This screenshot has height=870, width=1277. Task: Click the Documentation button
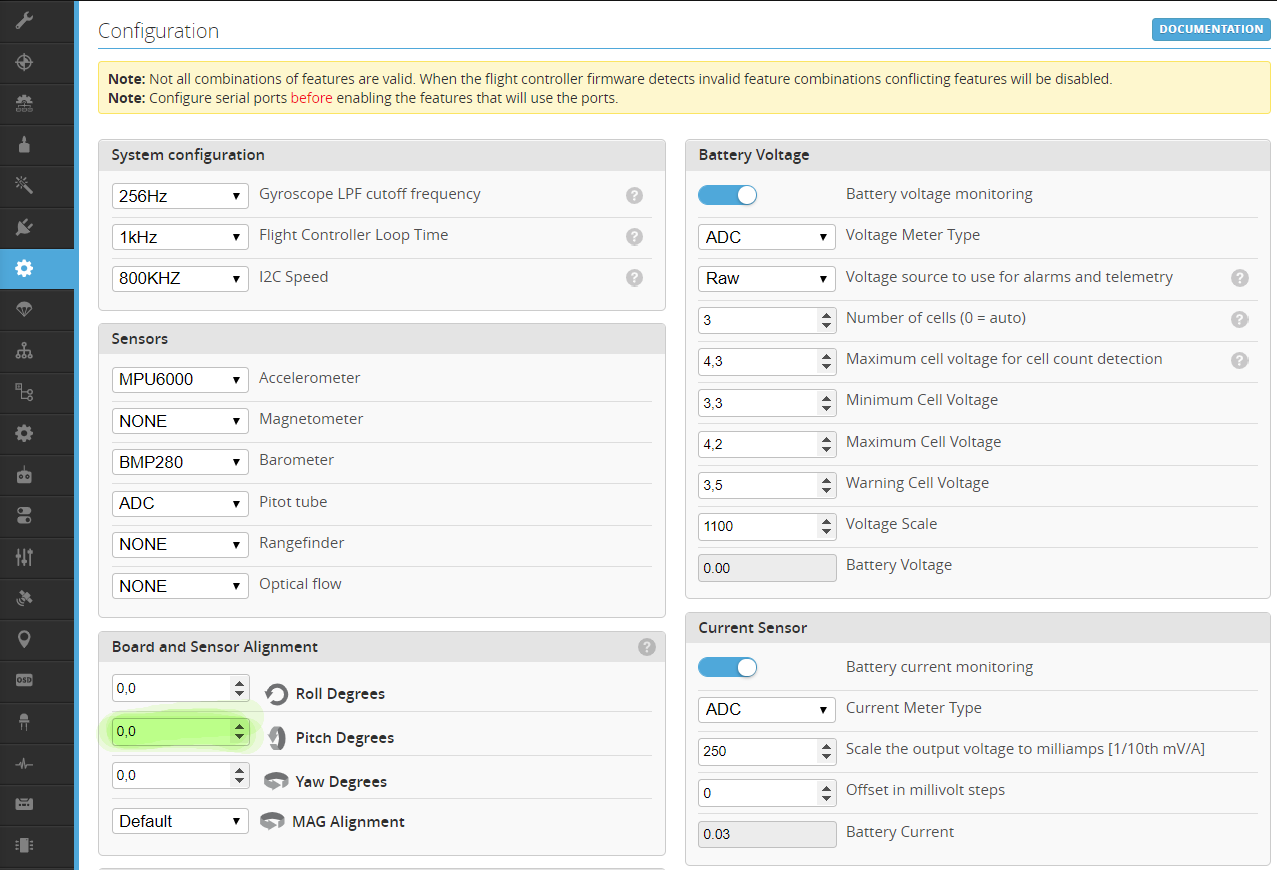(1210, 29)
